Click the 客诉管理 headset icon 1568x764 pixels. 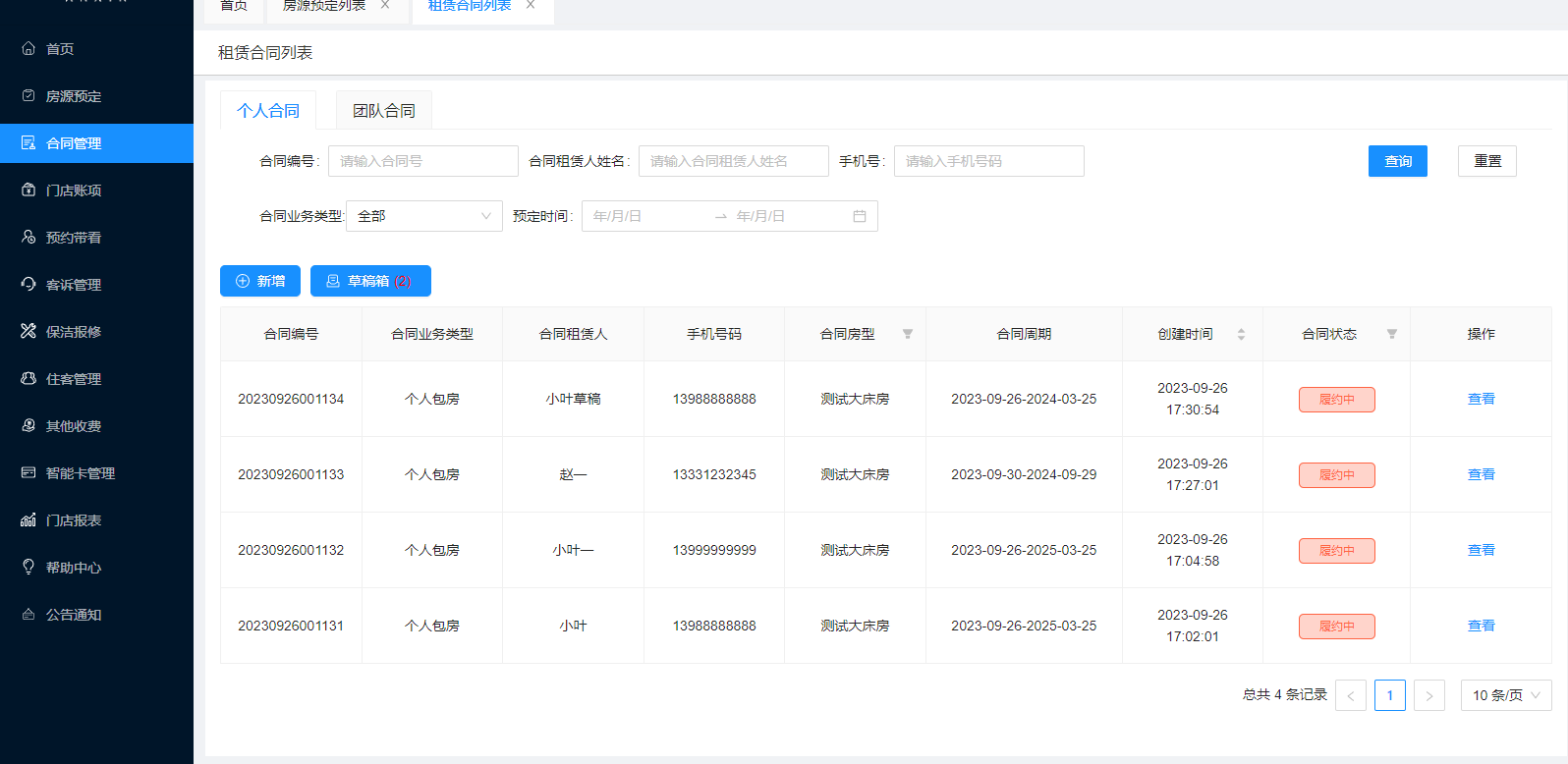(x=28, y=284)
